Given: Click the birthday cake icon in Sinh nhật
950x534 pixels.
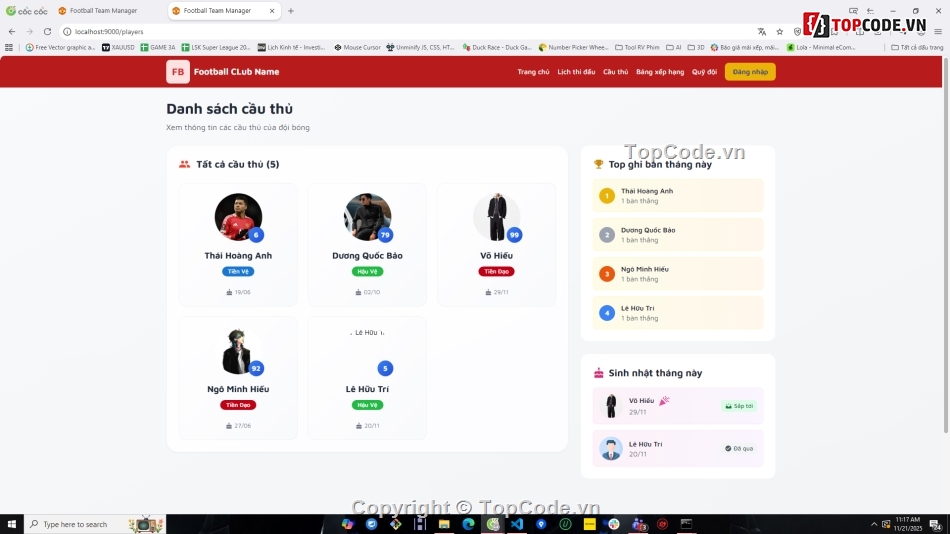Looking at the screenshot, I should pos(599,373).
